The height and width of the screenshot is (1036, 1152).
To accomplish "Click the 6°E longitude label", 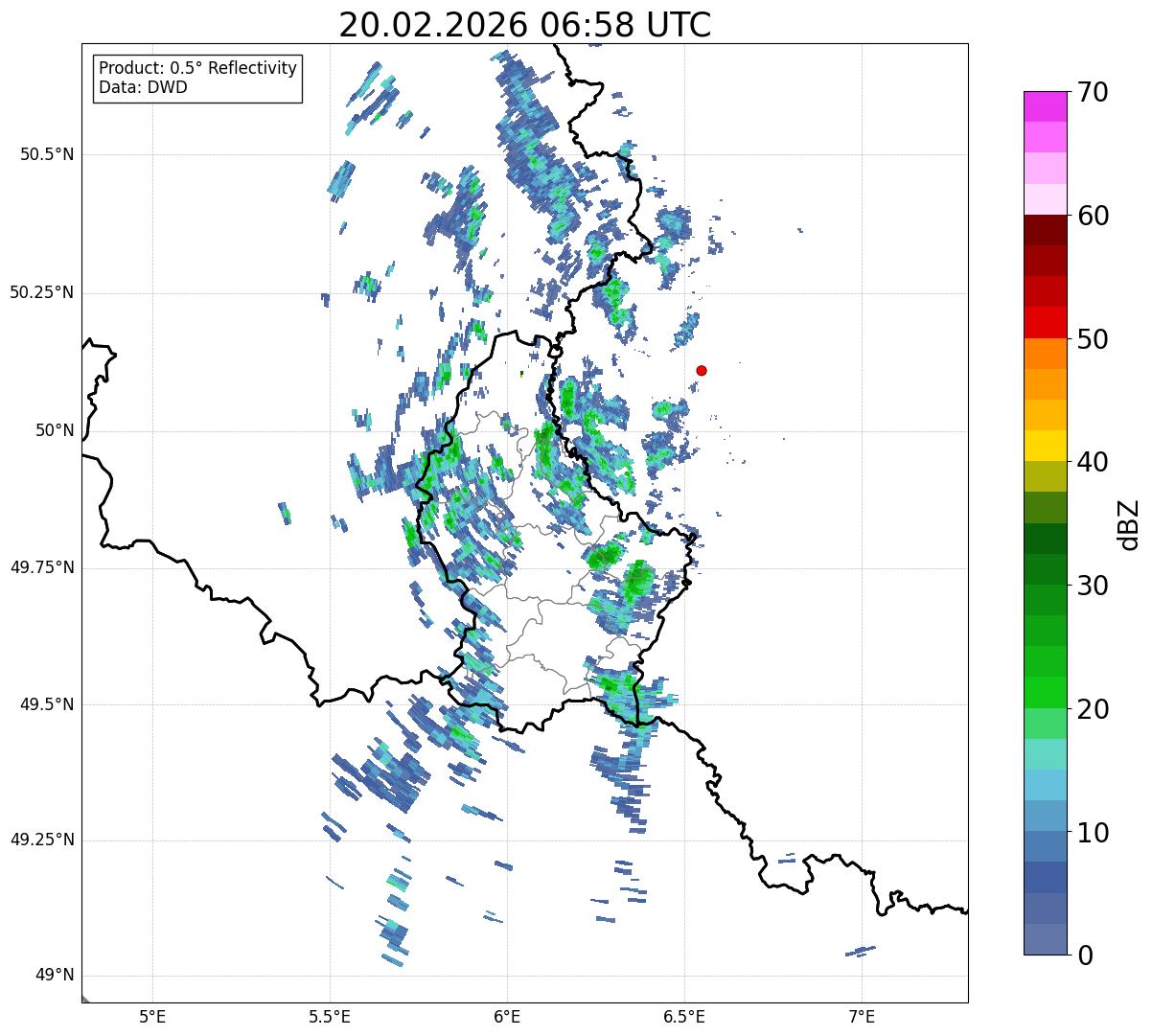I will (x=507, y=1016).
